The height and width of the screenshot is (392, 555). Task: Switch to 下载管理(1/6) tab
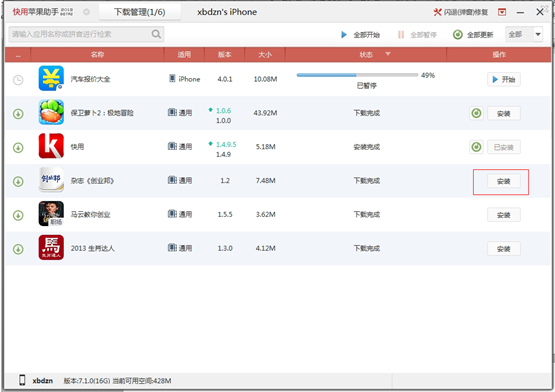click(140, 12)
